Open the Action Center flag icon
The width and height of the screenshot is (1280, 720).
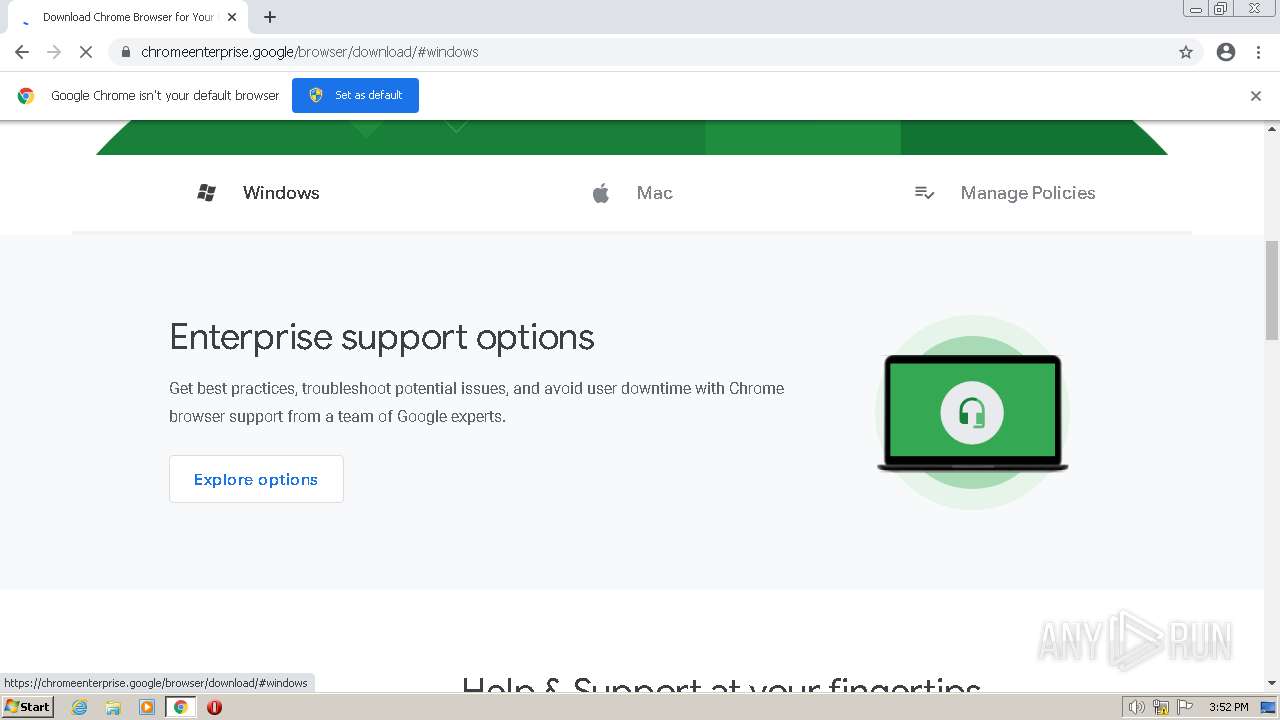click(1185, 707)
